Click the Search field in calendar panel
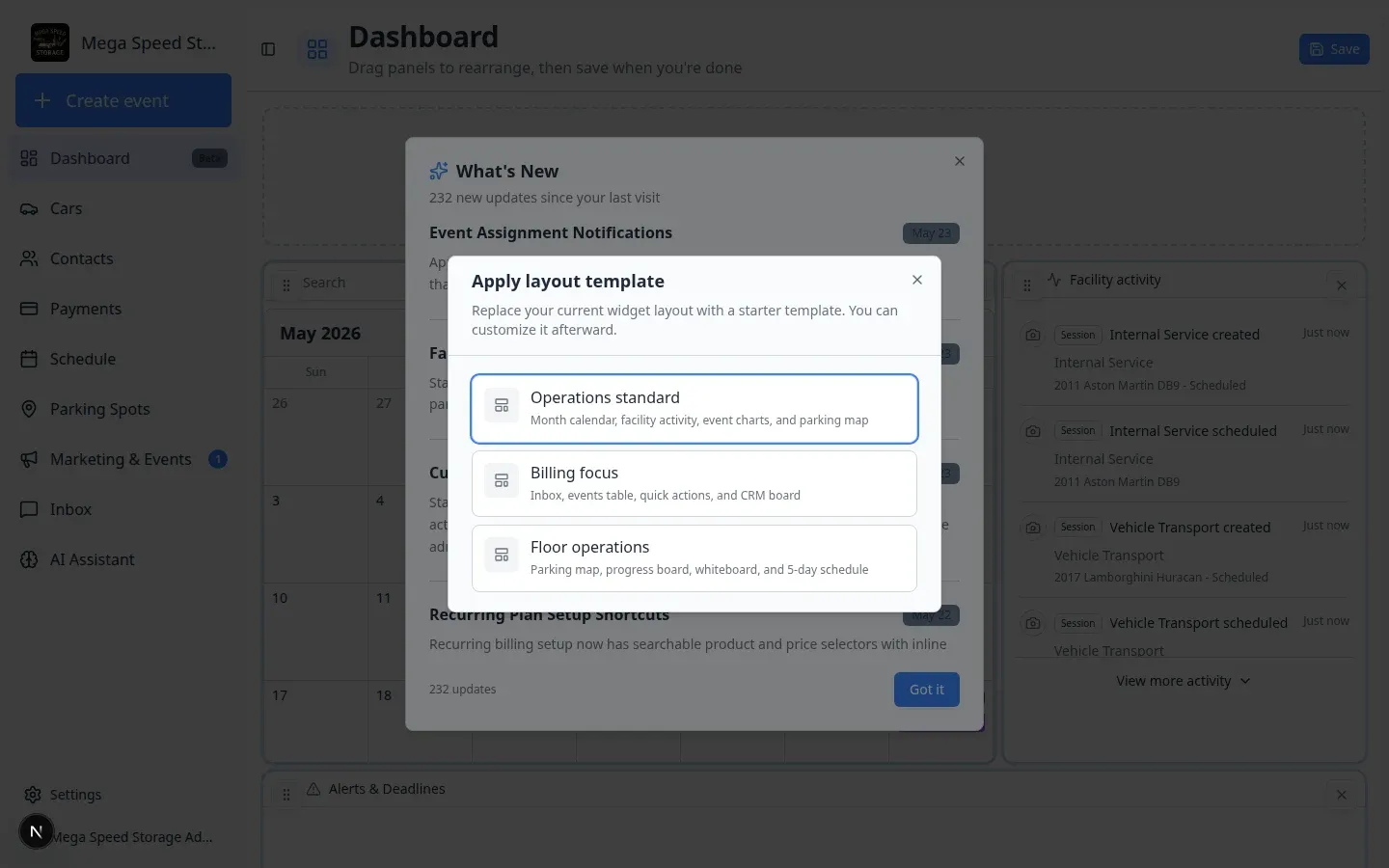 (347, 283)
